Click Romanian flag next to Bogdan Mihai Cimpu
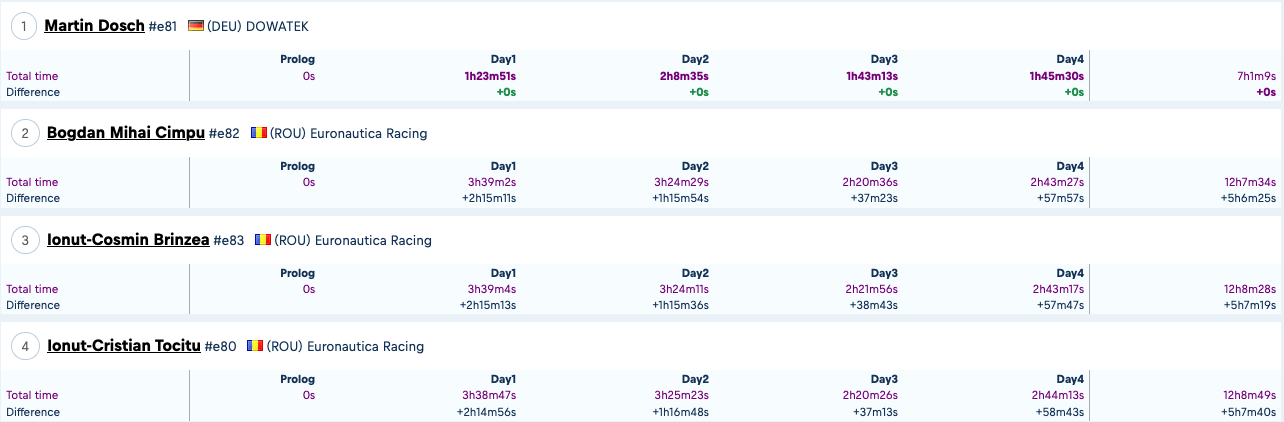1284x422 pixels. [x=259, y=133]
